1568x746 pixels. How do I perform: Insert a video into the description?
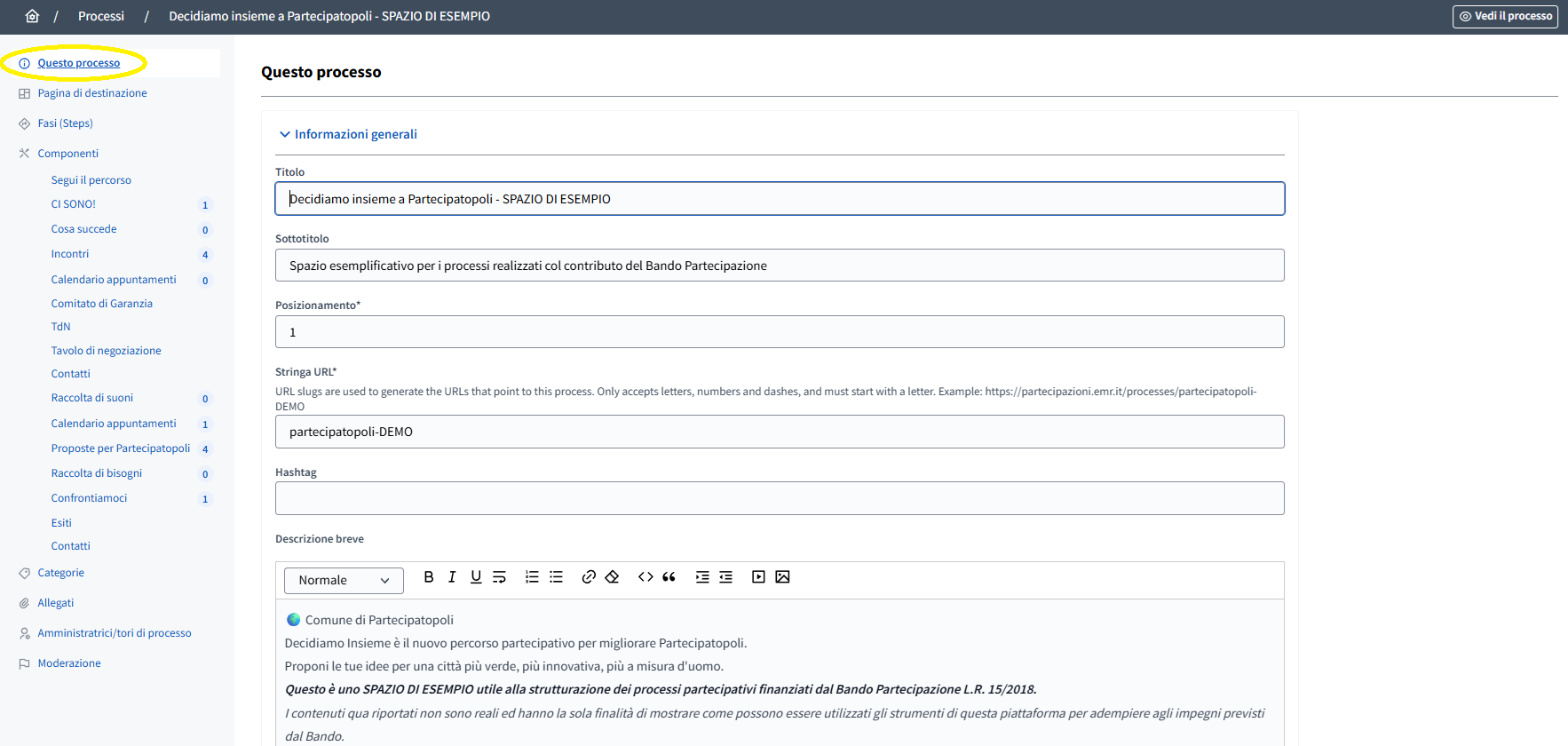pos(758,577)
